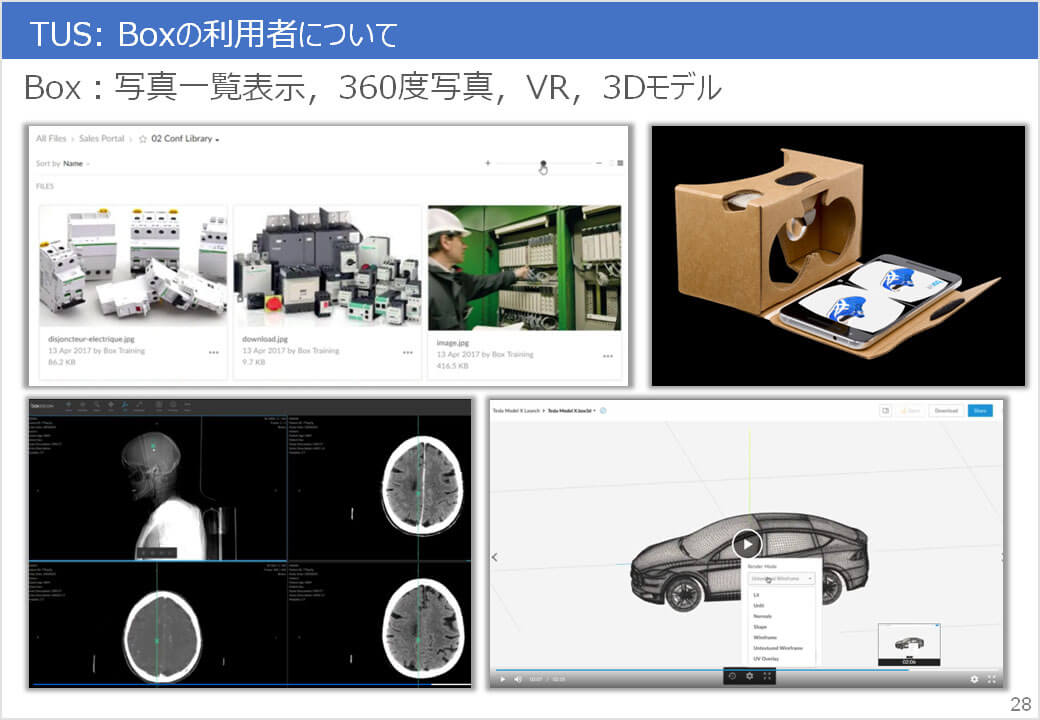The width and height of the screenshot is (1040, 720).
Task: Open the Sales Portal breadcrumb
Action: coord(104,139)
